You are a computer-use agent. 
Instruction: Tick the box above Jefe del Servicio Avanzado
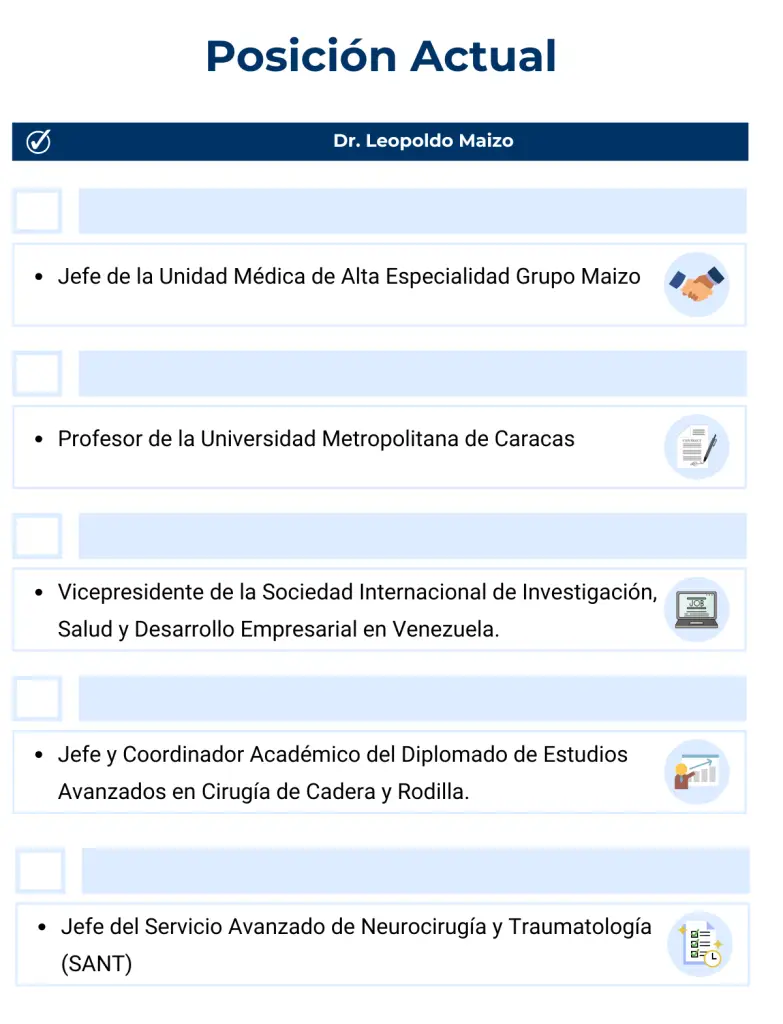[x=41, y=871]
